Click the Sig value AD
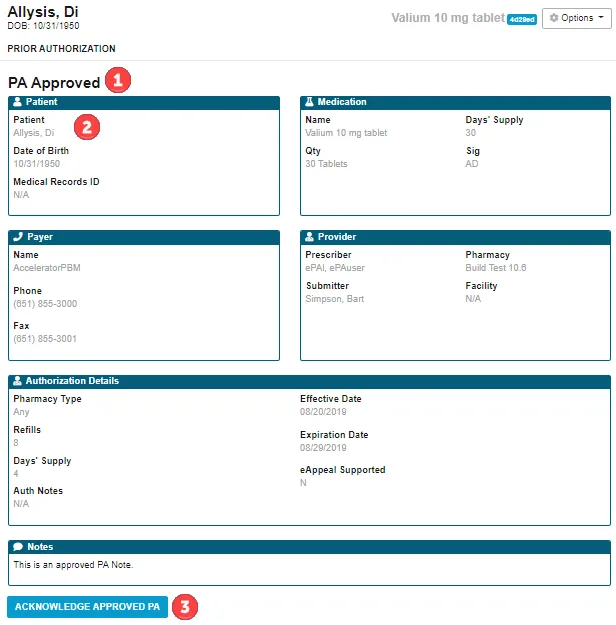 point(472,164)
